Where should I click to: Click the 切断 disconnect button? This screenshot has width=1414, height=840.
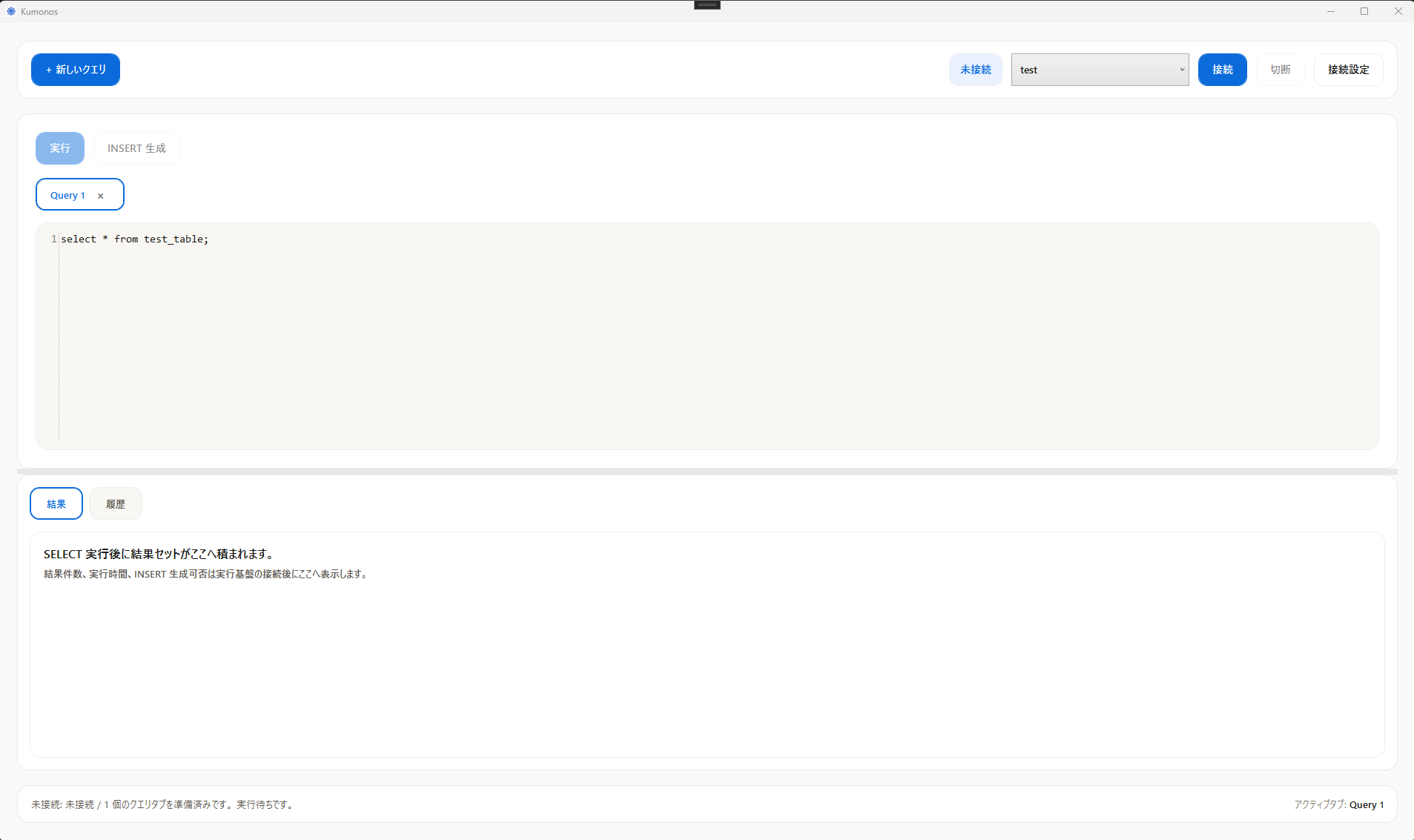(x=1280, y=70)
